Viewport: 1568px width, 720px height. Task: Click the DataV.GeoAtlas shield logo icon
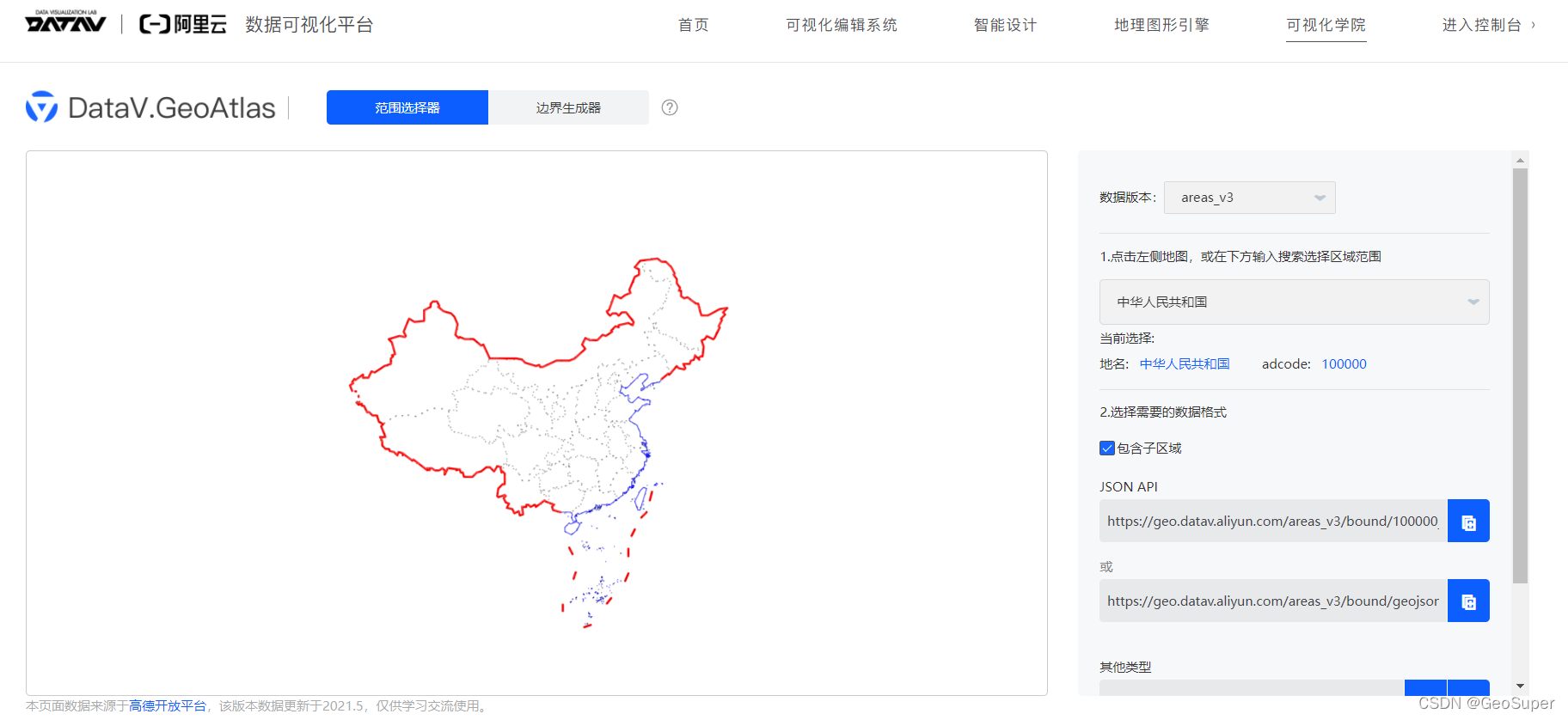[41, 107]
